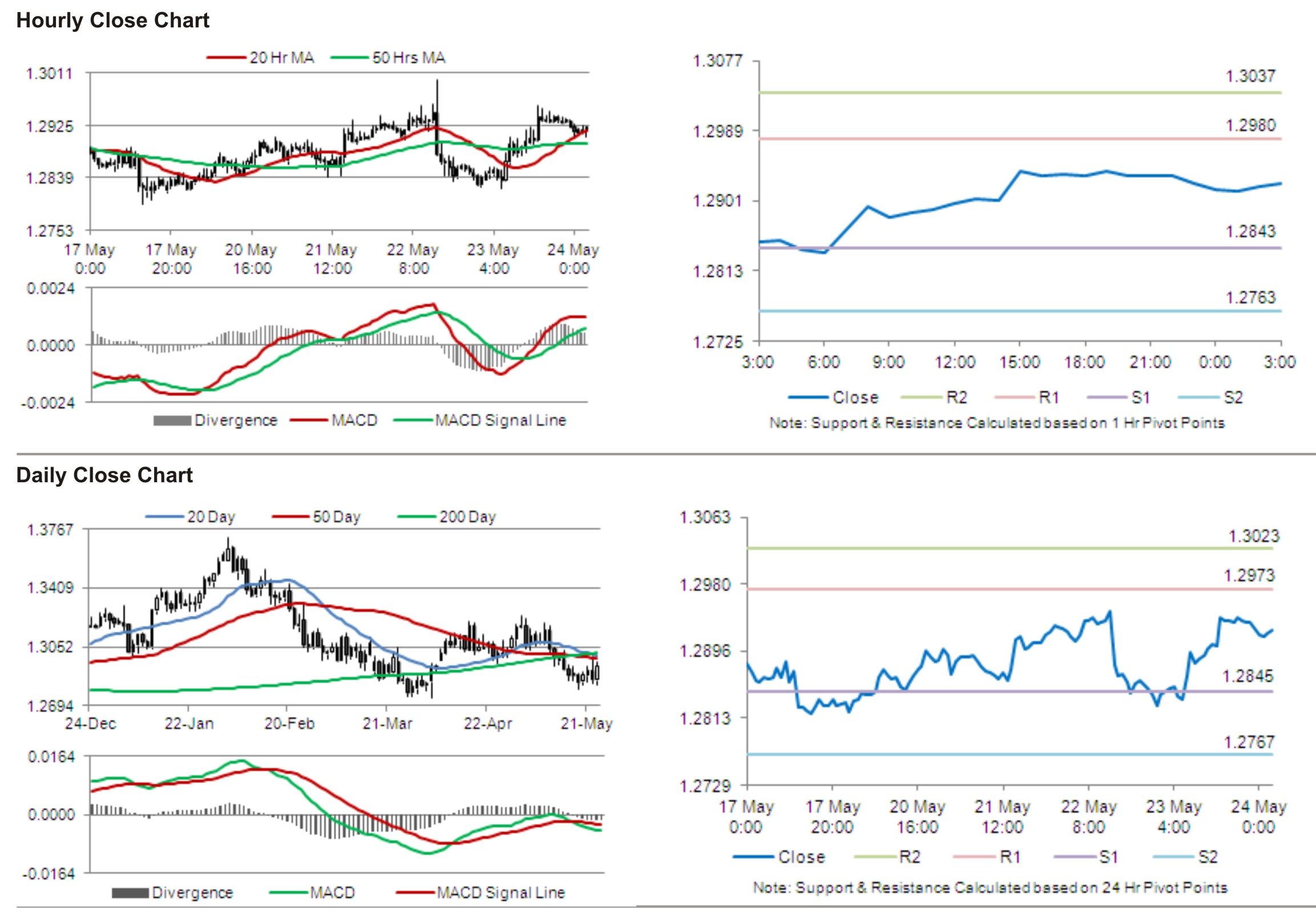Image resolution: width=1316 pixels, height=908 pixels.
Task: Click the 18:00 time axis label
Action: [x=1084, y=362]
